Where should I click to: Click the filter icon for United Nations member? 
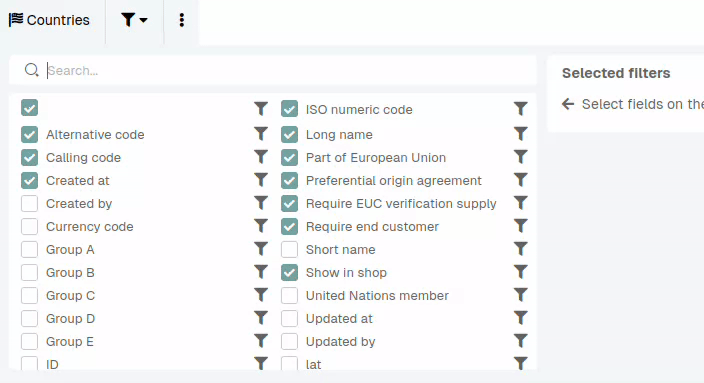coord(520,295)
